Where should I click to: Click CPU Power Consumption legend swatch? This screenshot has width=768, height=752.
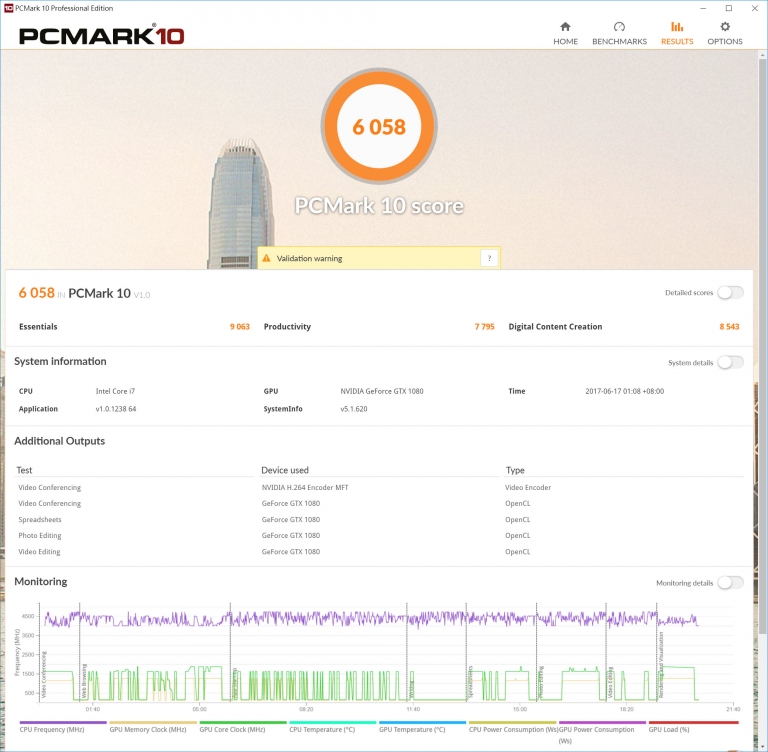click(512, 722)
